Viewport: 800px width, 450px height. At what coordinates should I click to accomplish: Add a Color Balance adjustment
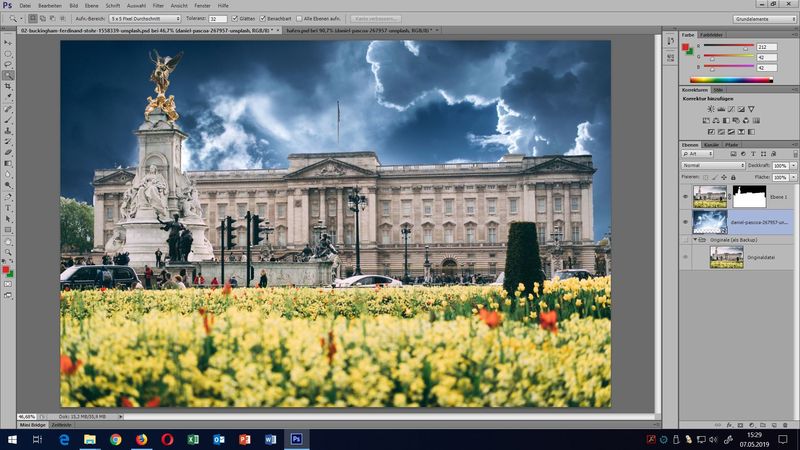pos(716,120)
